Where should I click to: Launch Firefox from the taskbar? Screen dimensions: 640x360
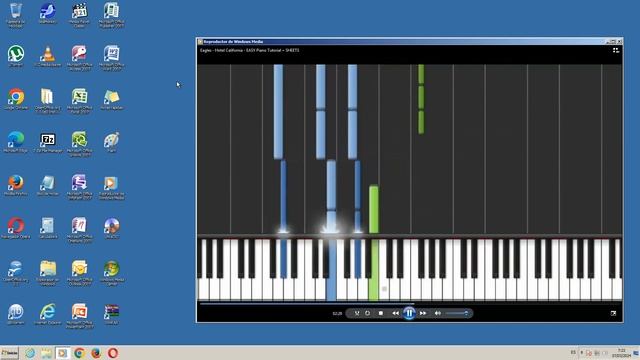click(96, 353)
